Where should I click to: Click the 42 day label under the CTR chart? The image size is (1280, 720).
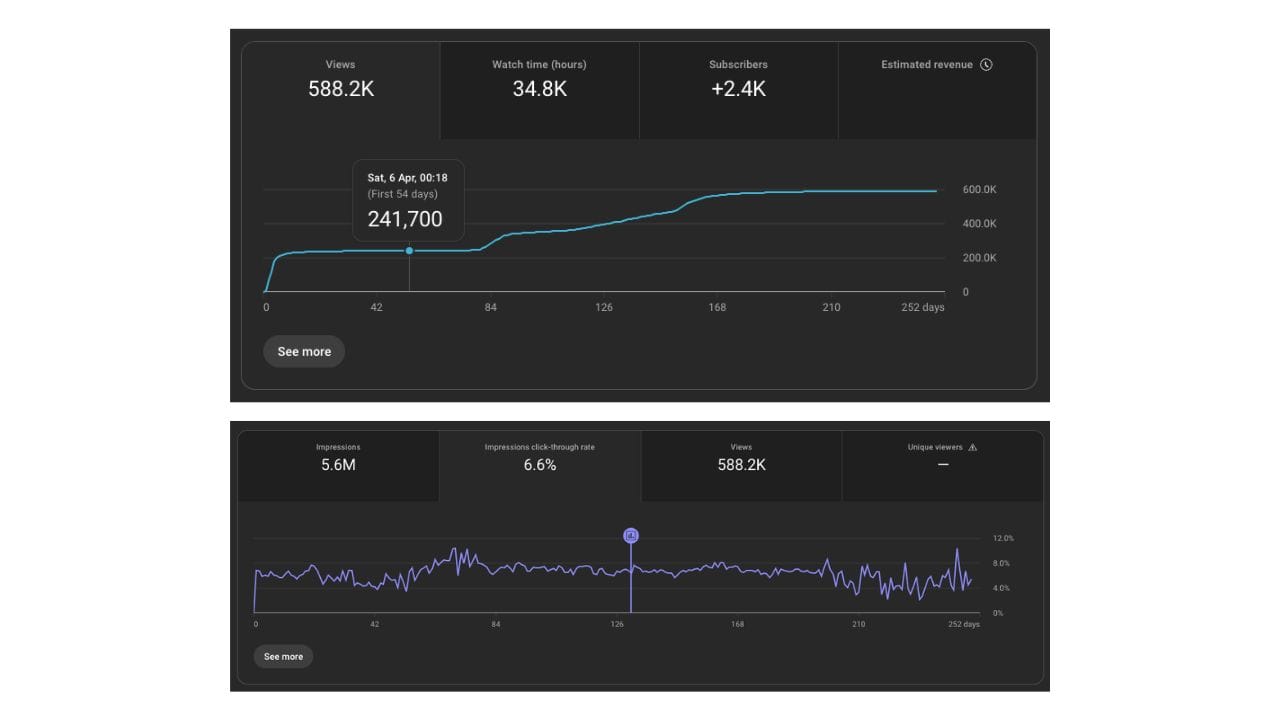point(374,624)
